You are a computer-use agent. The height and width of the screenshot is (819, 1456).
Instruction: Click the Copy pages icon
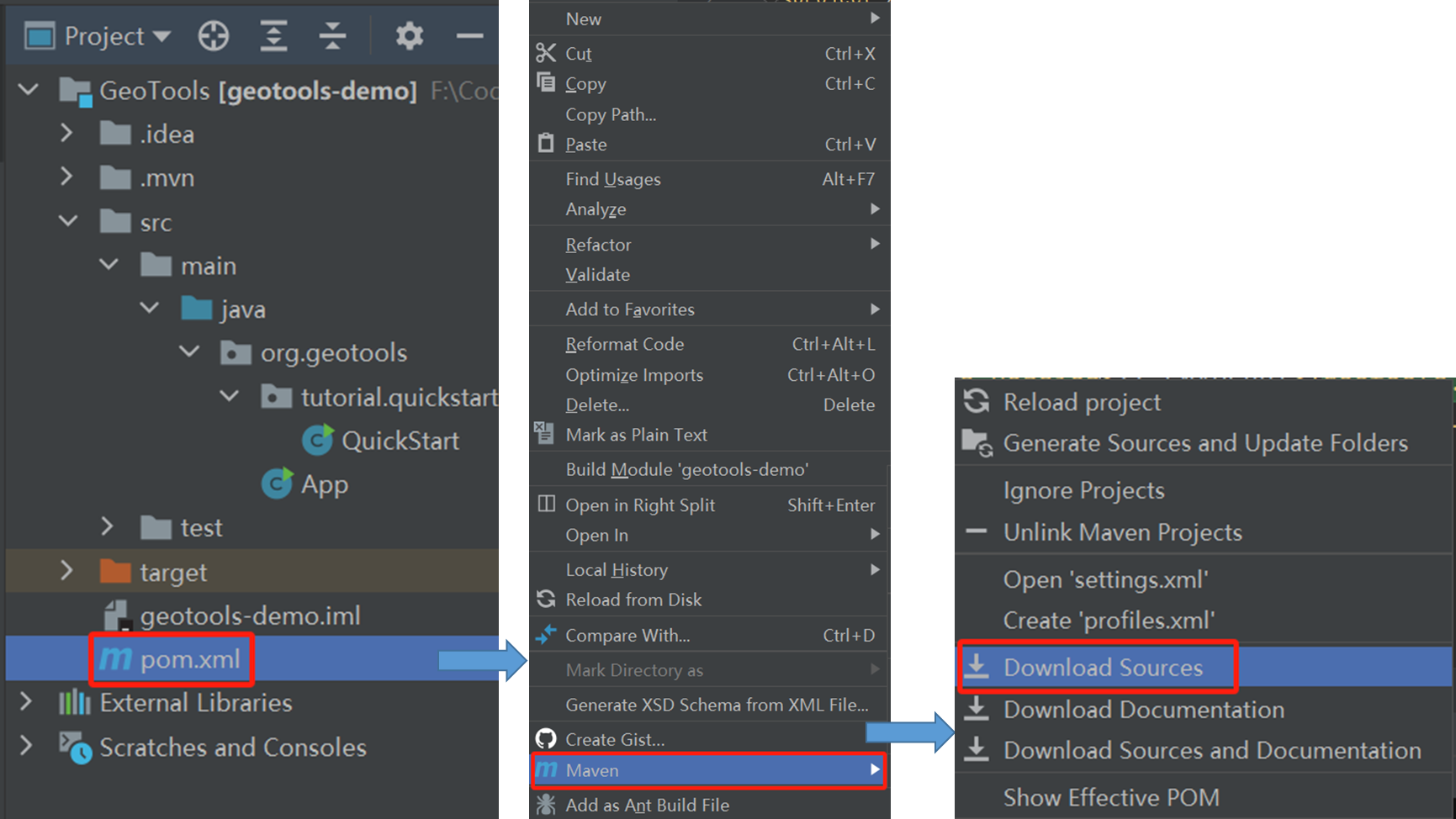546,82
